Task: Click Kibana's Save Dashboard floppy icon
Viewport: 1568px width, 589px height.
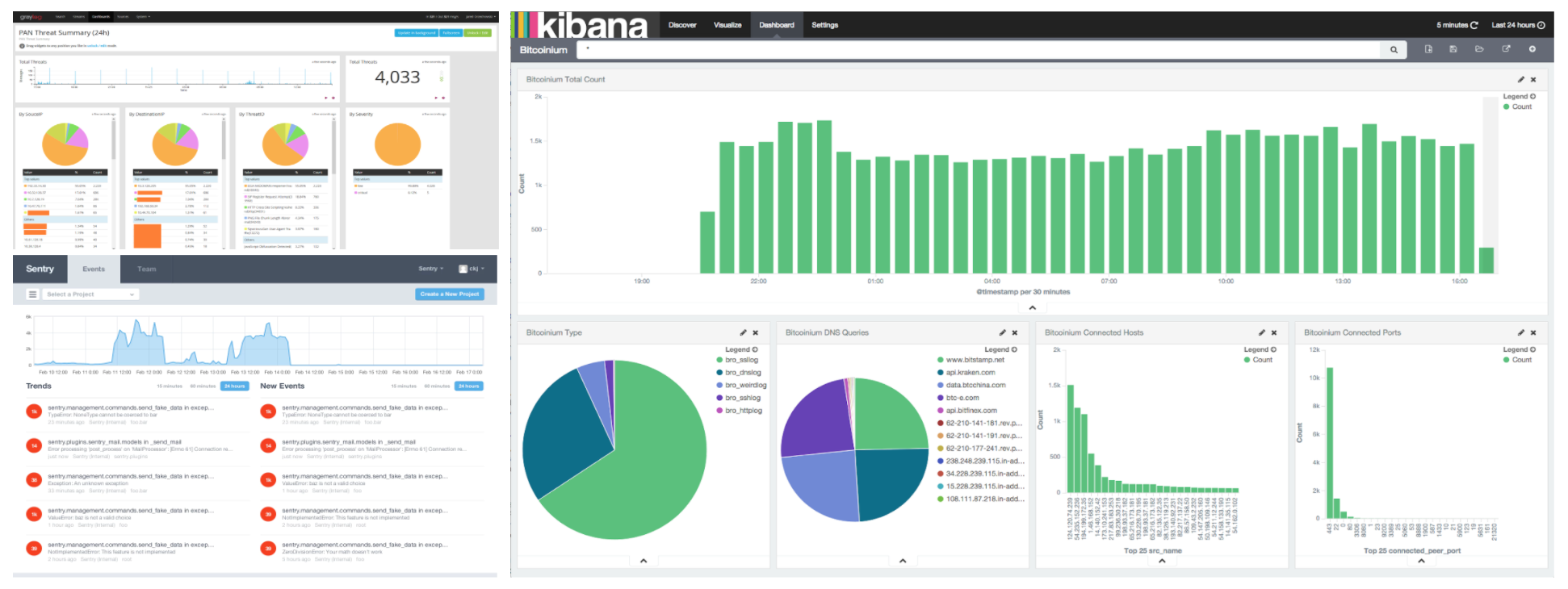Action: (1453, 49)
